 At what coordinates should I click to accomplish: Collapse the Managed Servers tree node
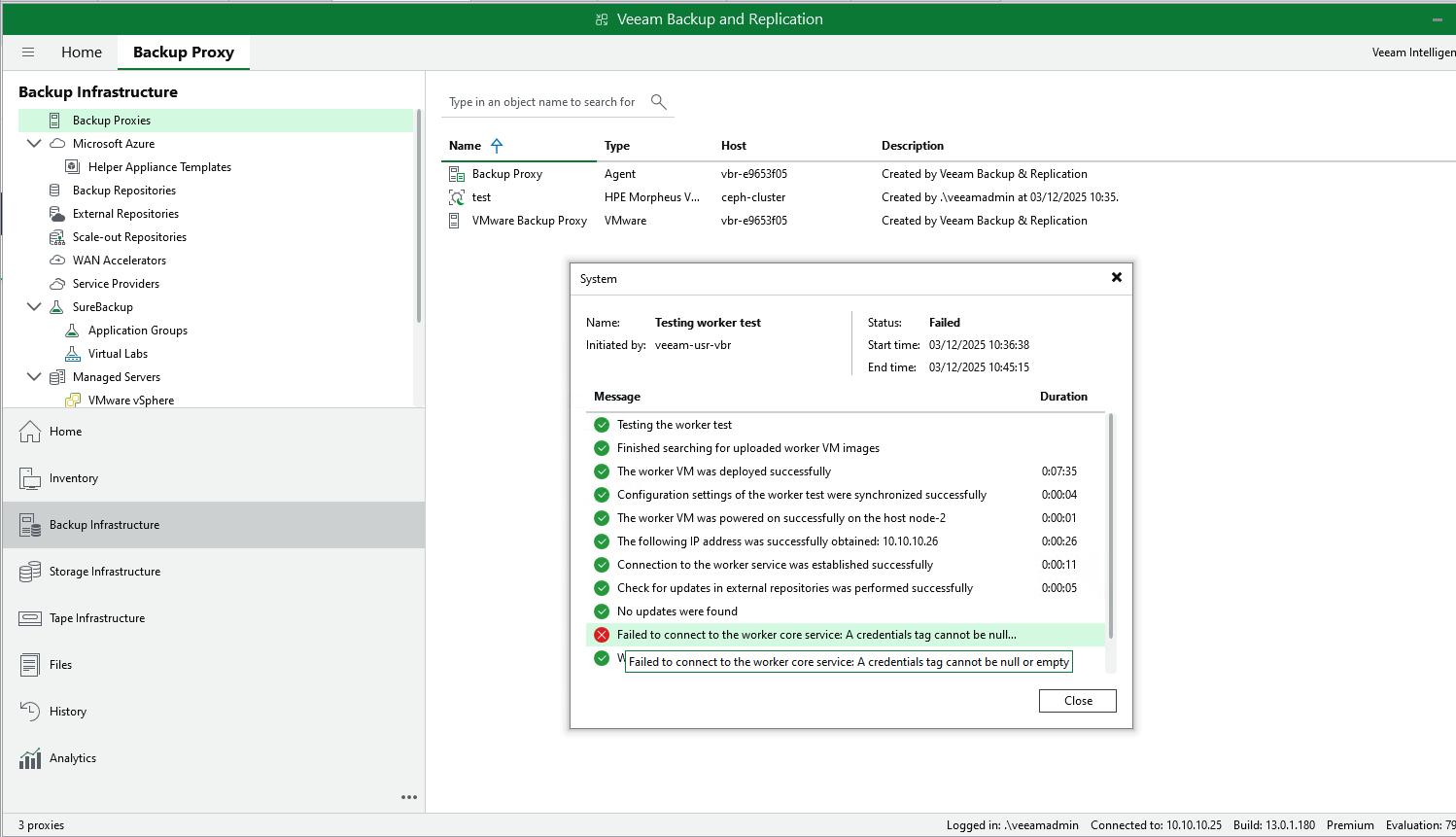click(34, 377)
